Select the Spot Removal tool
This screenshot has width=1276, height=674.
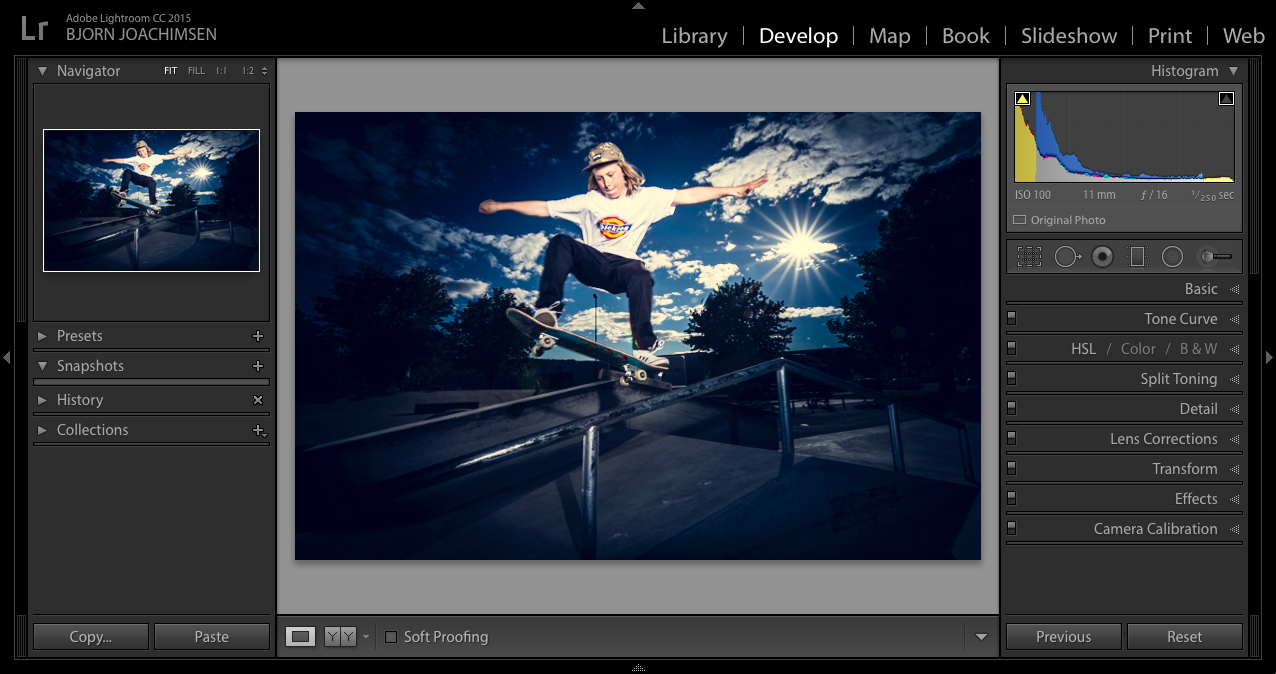pos(1067,257)
